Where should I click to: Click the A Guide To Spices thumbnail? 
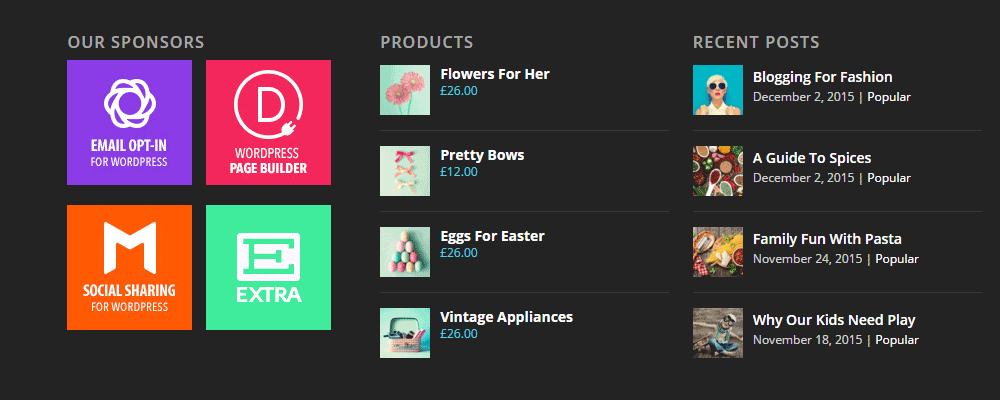(x=718, y=171)
